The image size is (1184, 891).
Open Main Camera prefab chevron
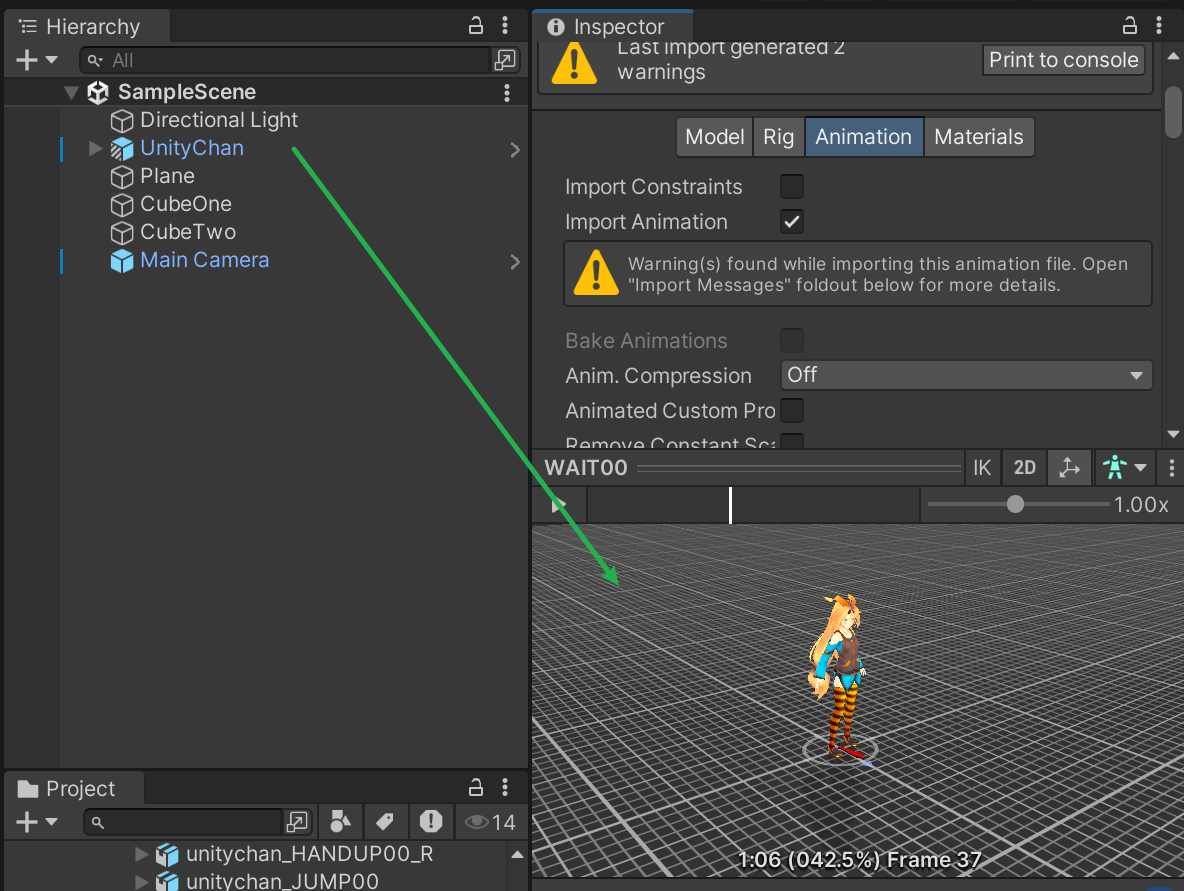click(515, 261)
